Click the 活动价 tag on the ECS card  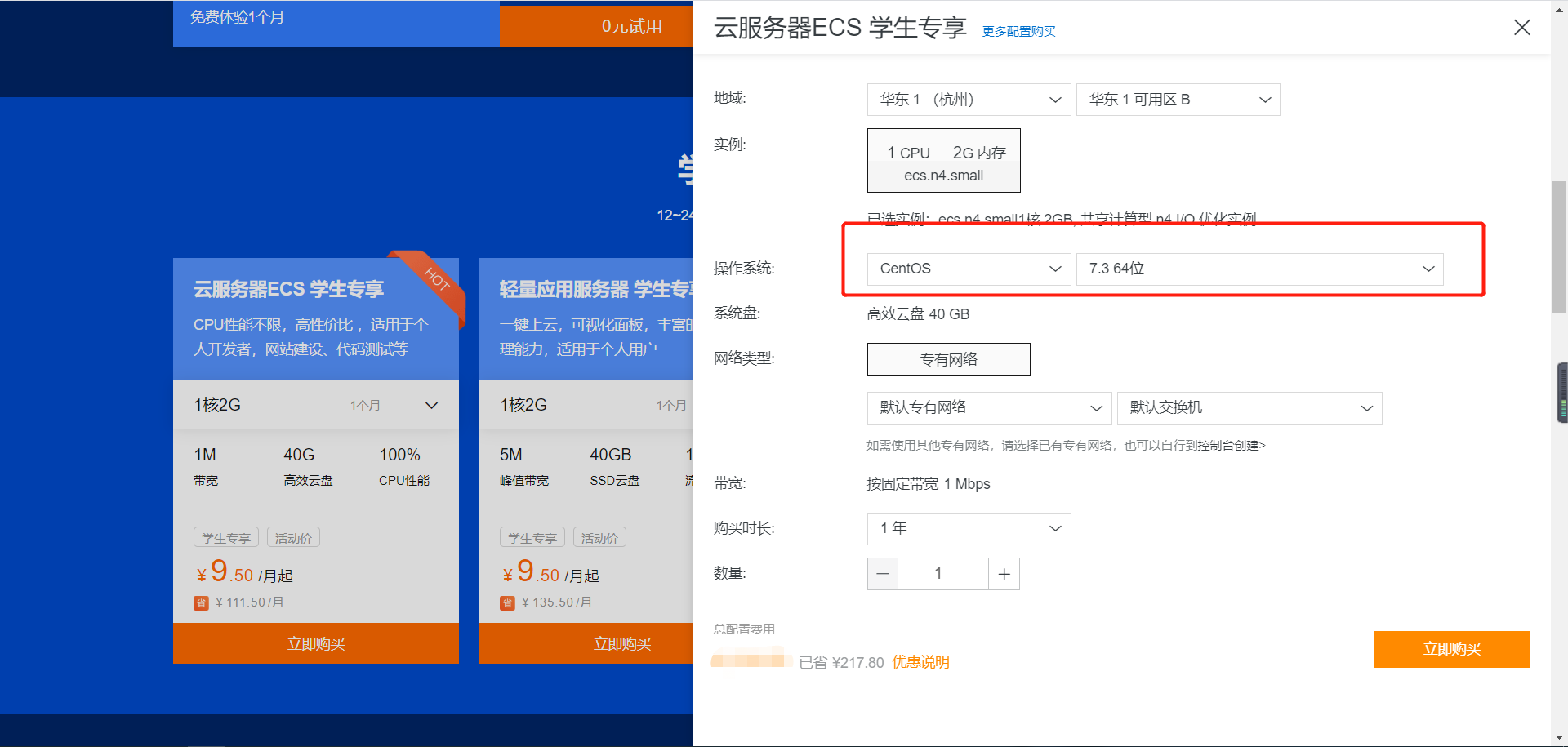(x=293, y=538)
